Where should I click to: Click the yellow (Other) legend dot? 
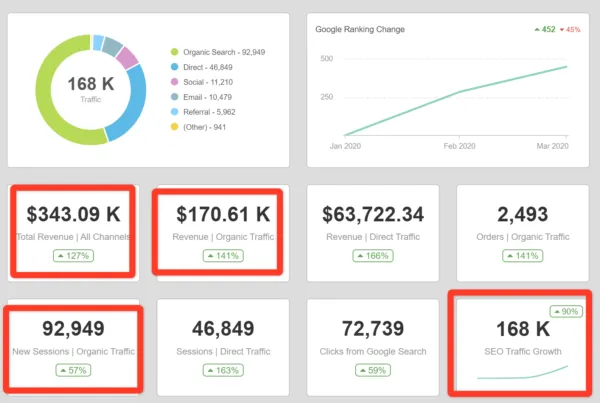tap(174, 126)
